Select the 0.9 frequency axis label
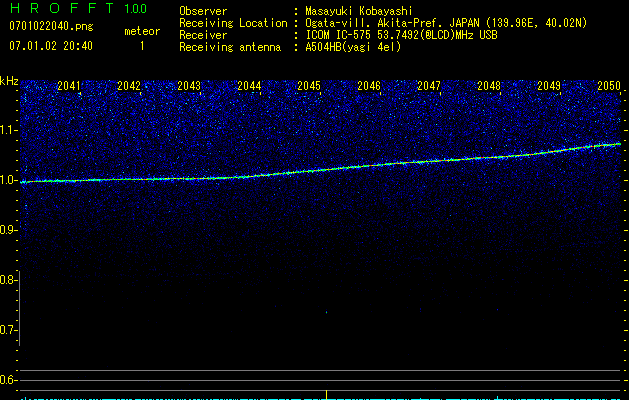The height and width of the screenshot is (400, 629). point(9,230)
